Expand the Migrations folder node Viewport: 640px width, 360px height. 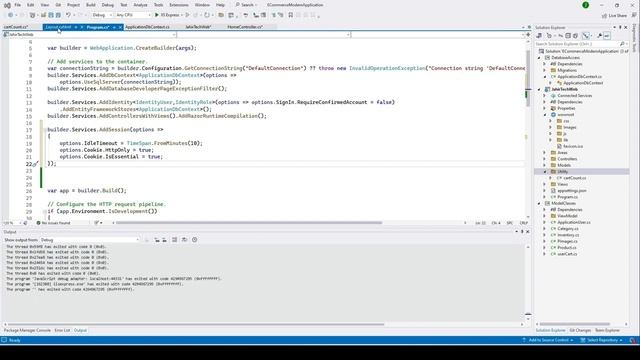pyautogui.click(x=545, y=70)
